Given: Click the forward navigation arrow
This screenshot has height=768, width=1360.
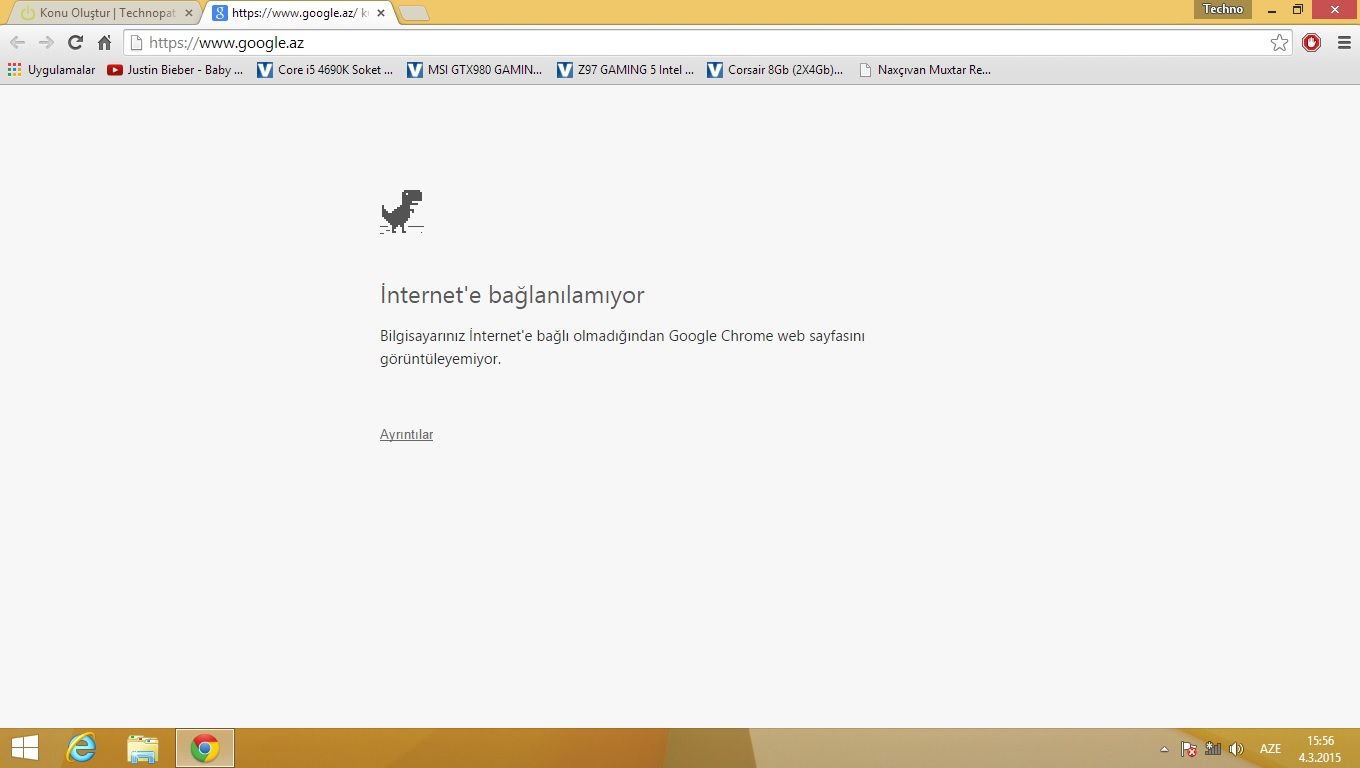Looking at the screenshot, I should coord(46,43).
